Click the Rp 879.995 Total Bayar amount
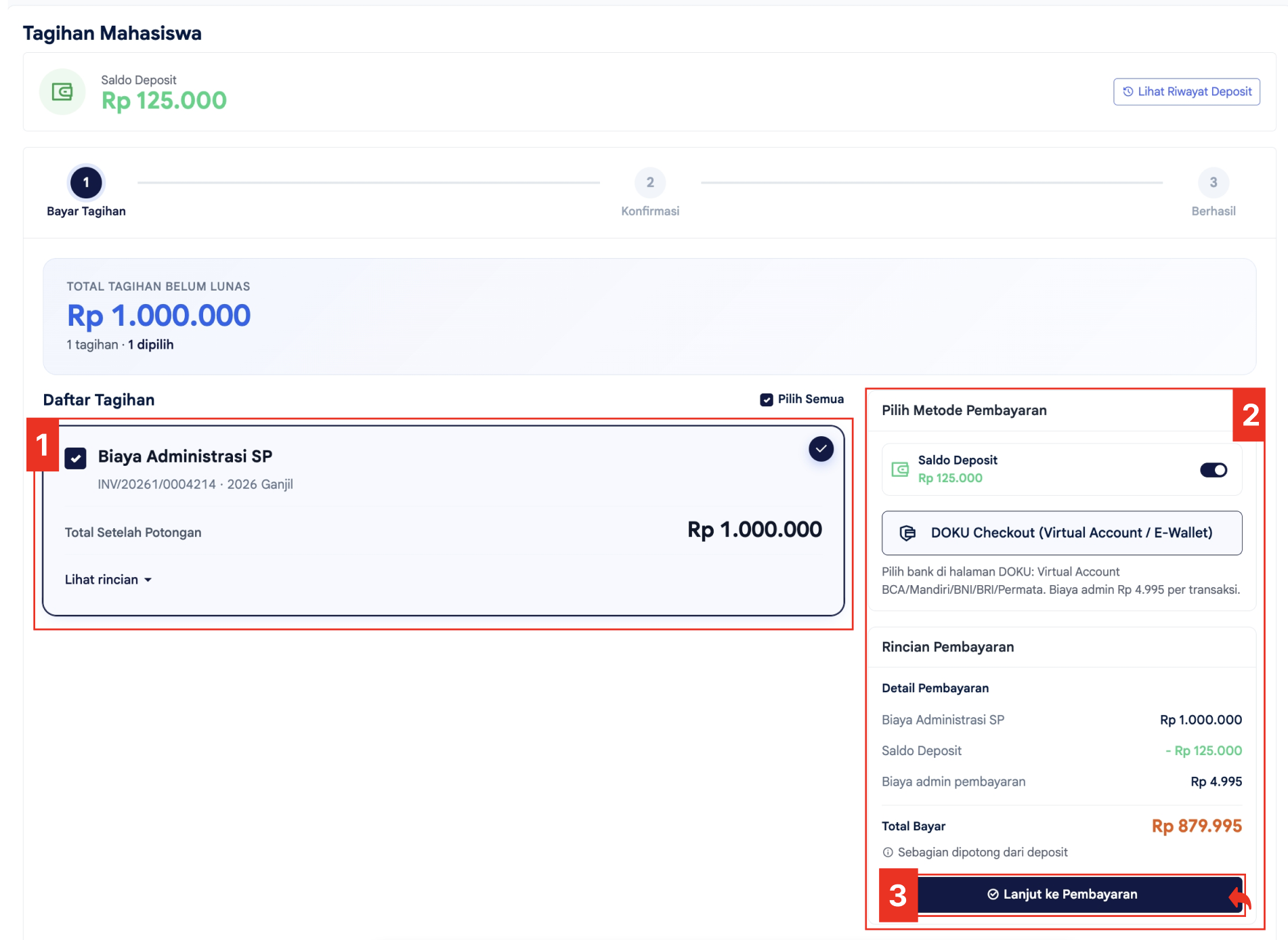The width and height of the screenshot is (1288, 940). point(1197,826)
